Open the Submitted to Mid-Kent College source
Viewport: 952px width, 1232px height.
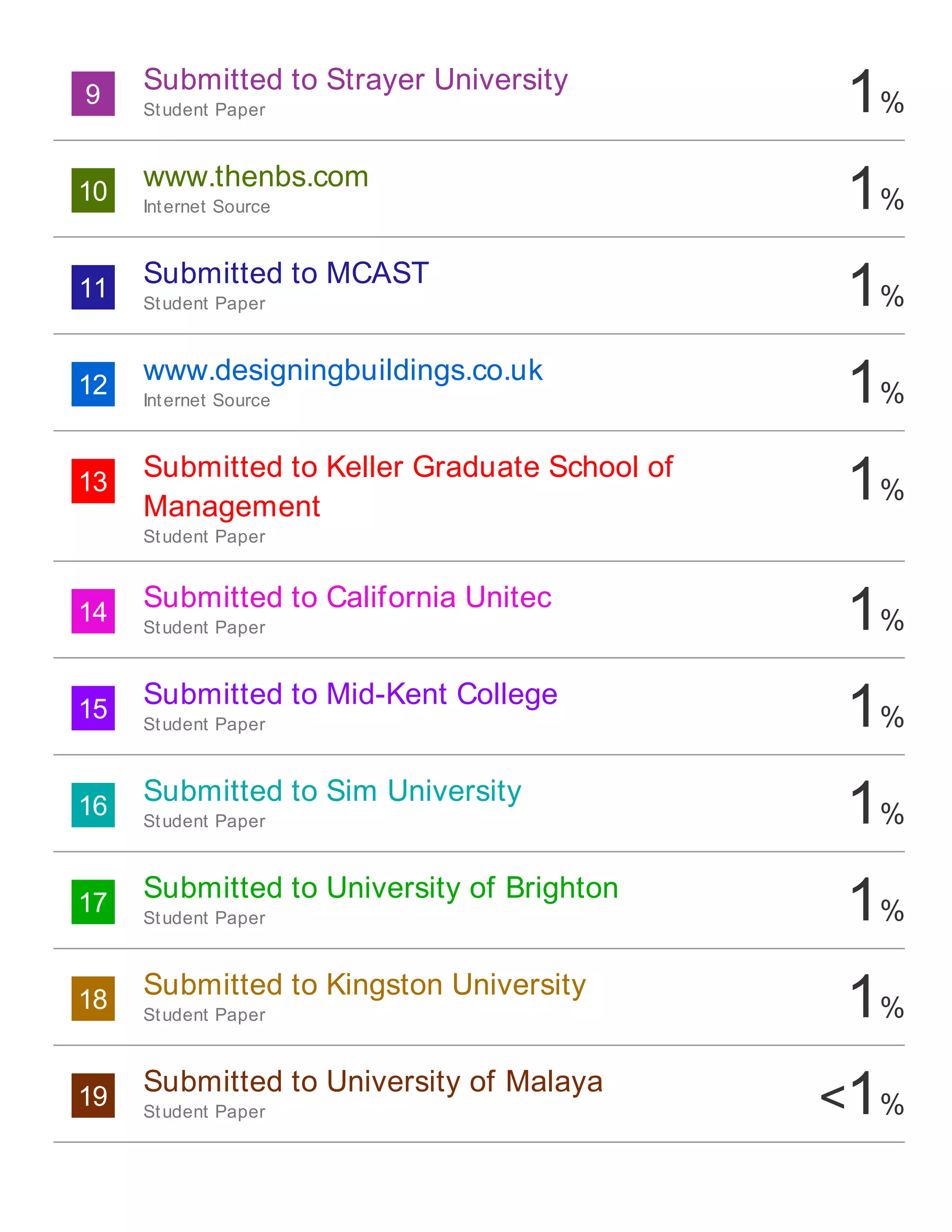(x=350, y=695)
